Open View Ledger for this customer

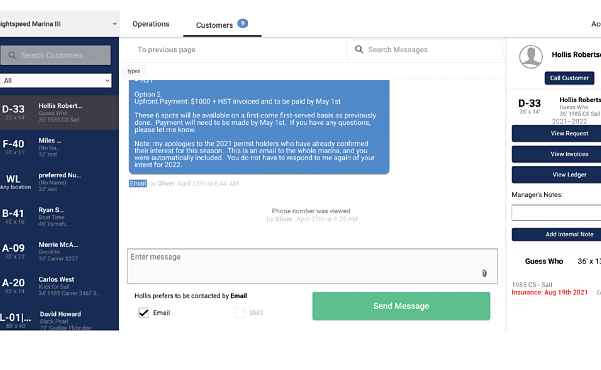point(569,174)
